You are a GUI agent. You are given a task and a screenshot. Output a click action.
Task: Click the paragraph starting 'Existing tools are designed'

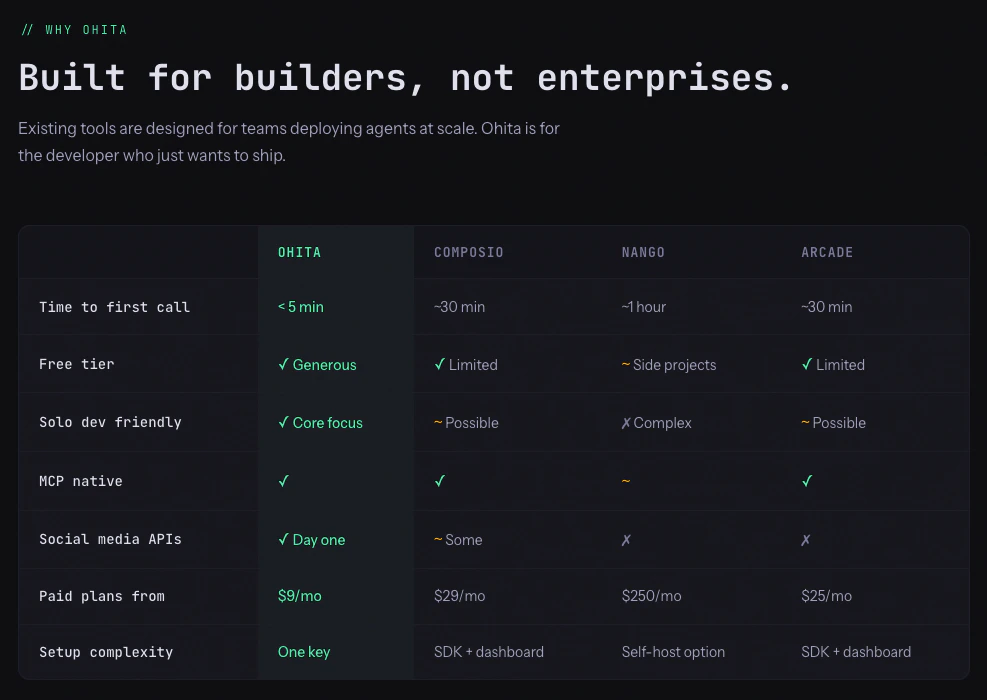[x=289, y=142]
